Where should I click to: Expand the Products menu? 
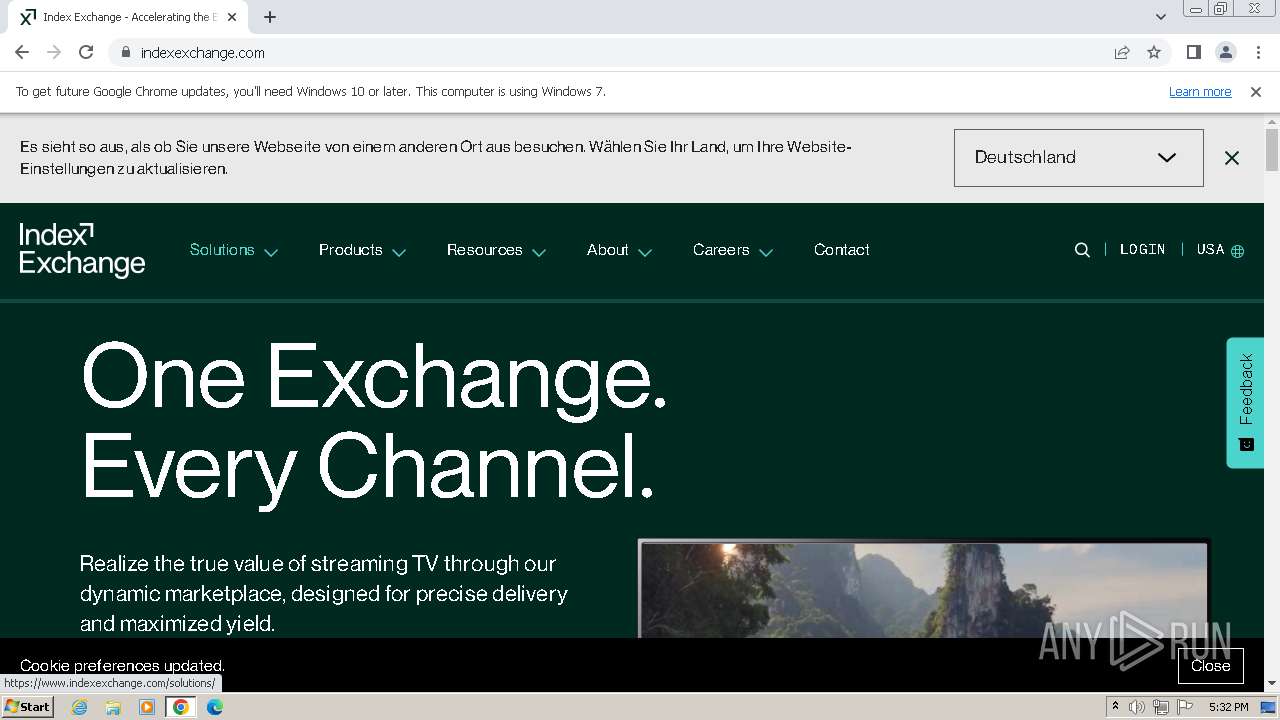[x=362, y=250]
